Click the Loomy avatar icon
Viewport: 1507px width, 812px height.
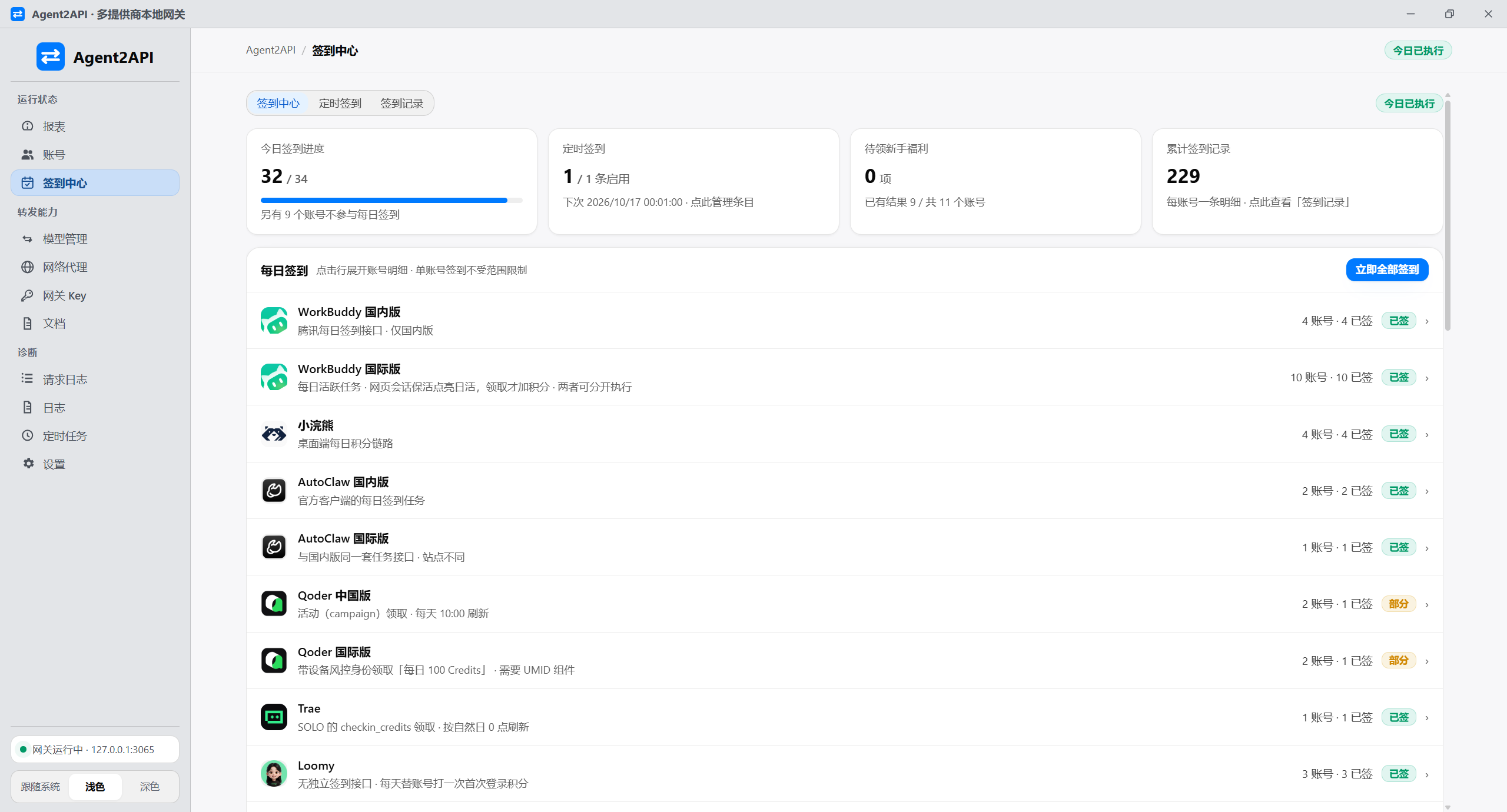[x=274, y=774]
